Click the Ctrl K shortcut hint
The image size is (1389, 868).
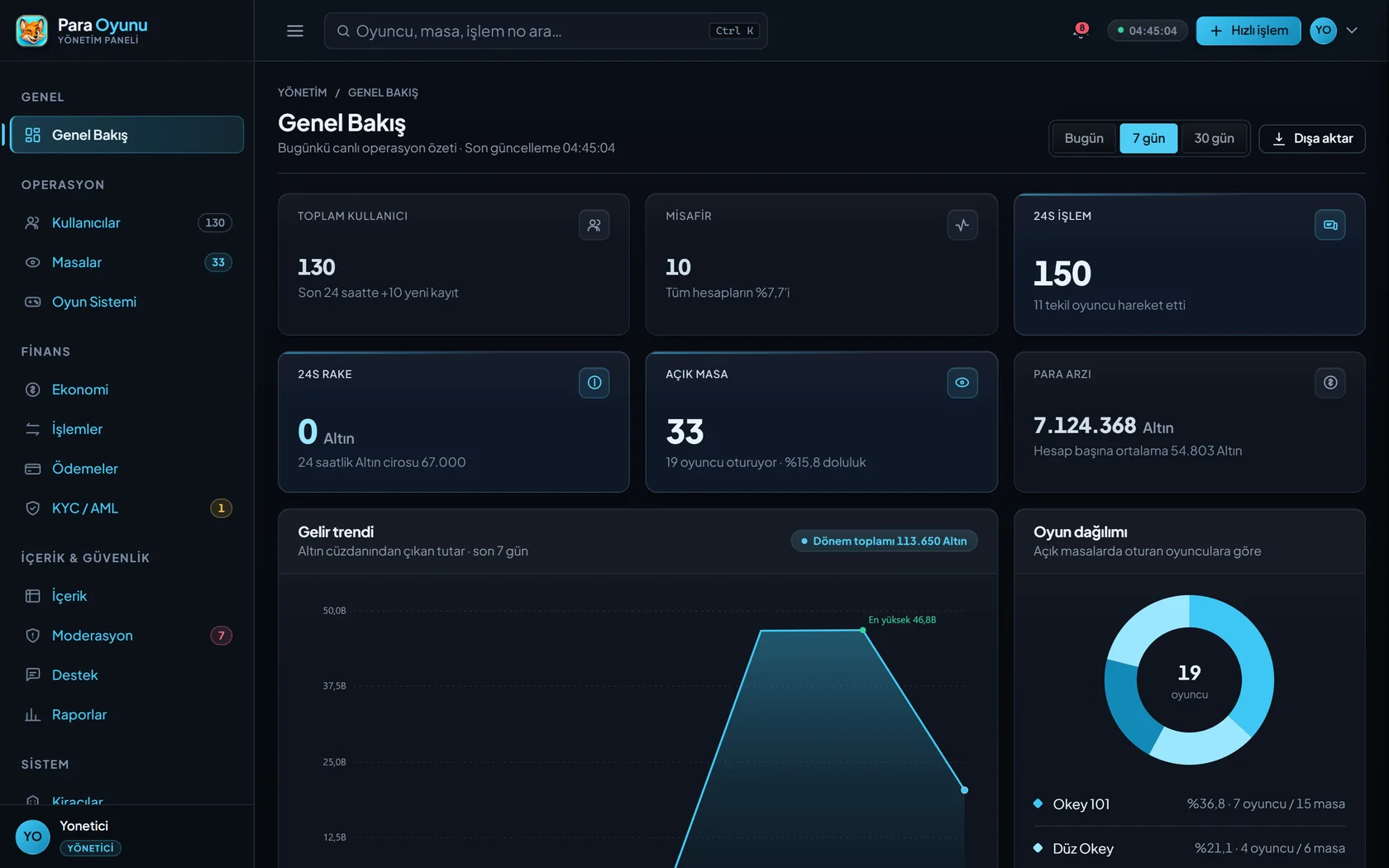[734, 31]
